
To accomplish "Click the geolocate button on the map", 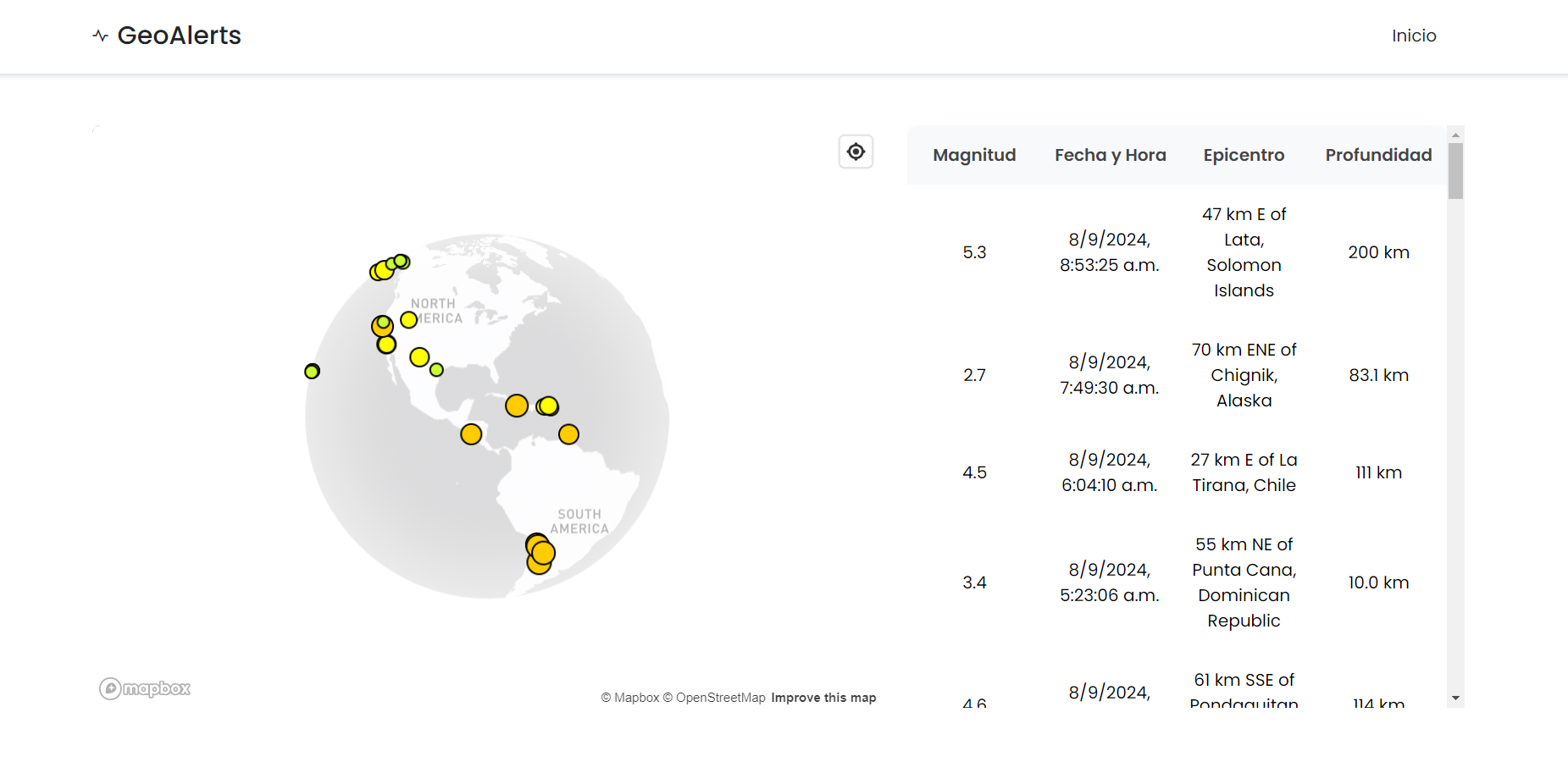I will [856, 152].
